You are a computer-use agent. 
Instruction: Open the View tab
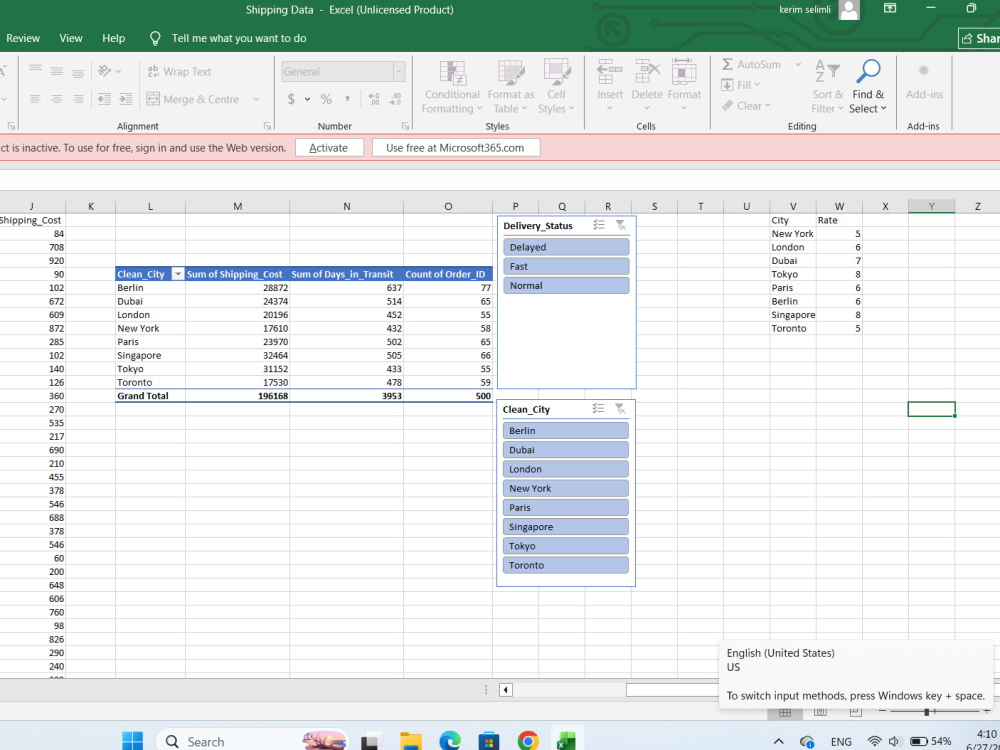click(x=71, y=38)
